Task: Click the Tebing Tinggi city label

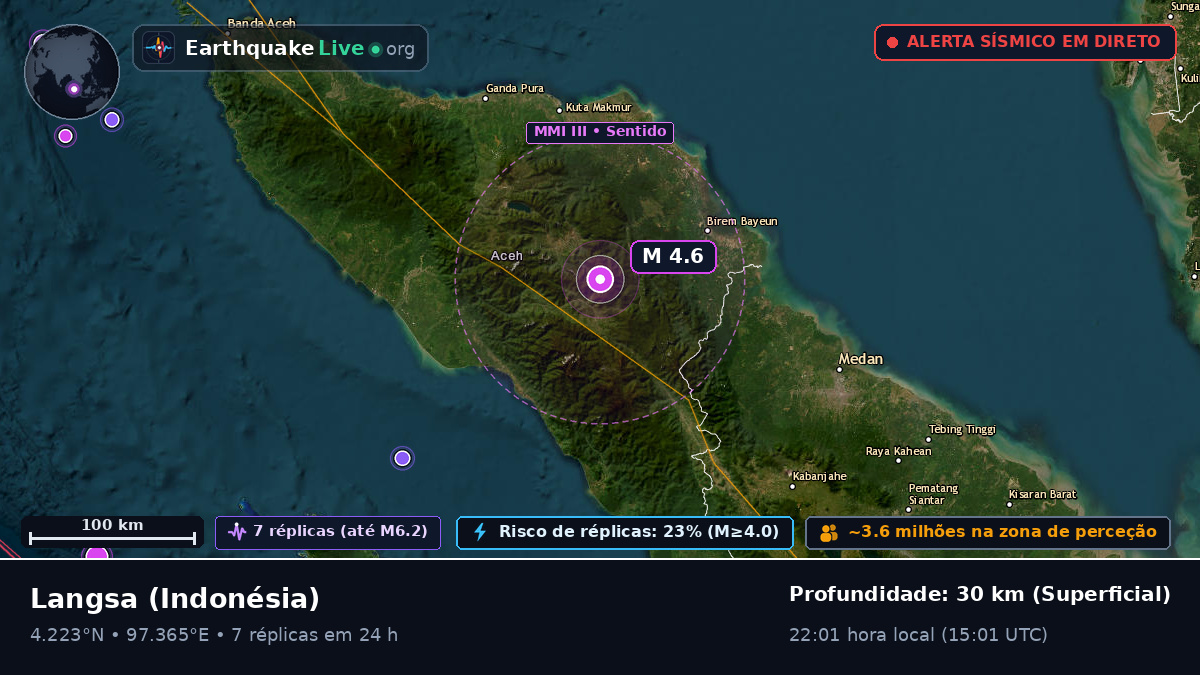Action: click(x=963, y=429)
